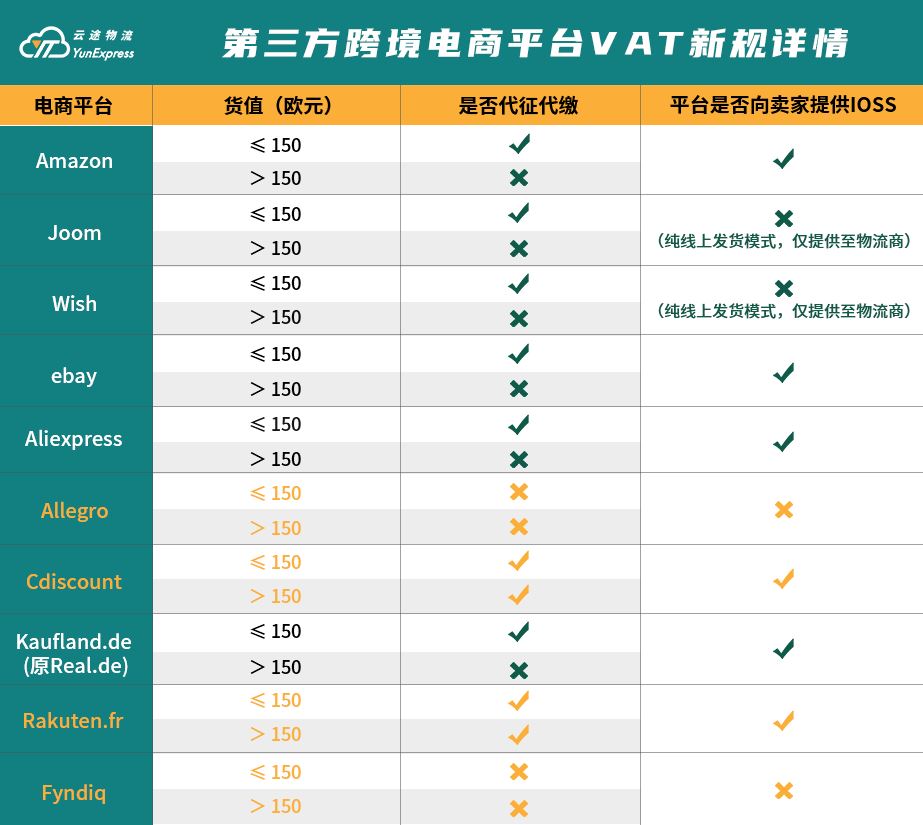
Task: Select the ebay platform name
Action: coord(74,376)
